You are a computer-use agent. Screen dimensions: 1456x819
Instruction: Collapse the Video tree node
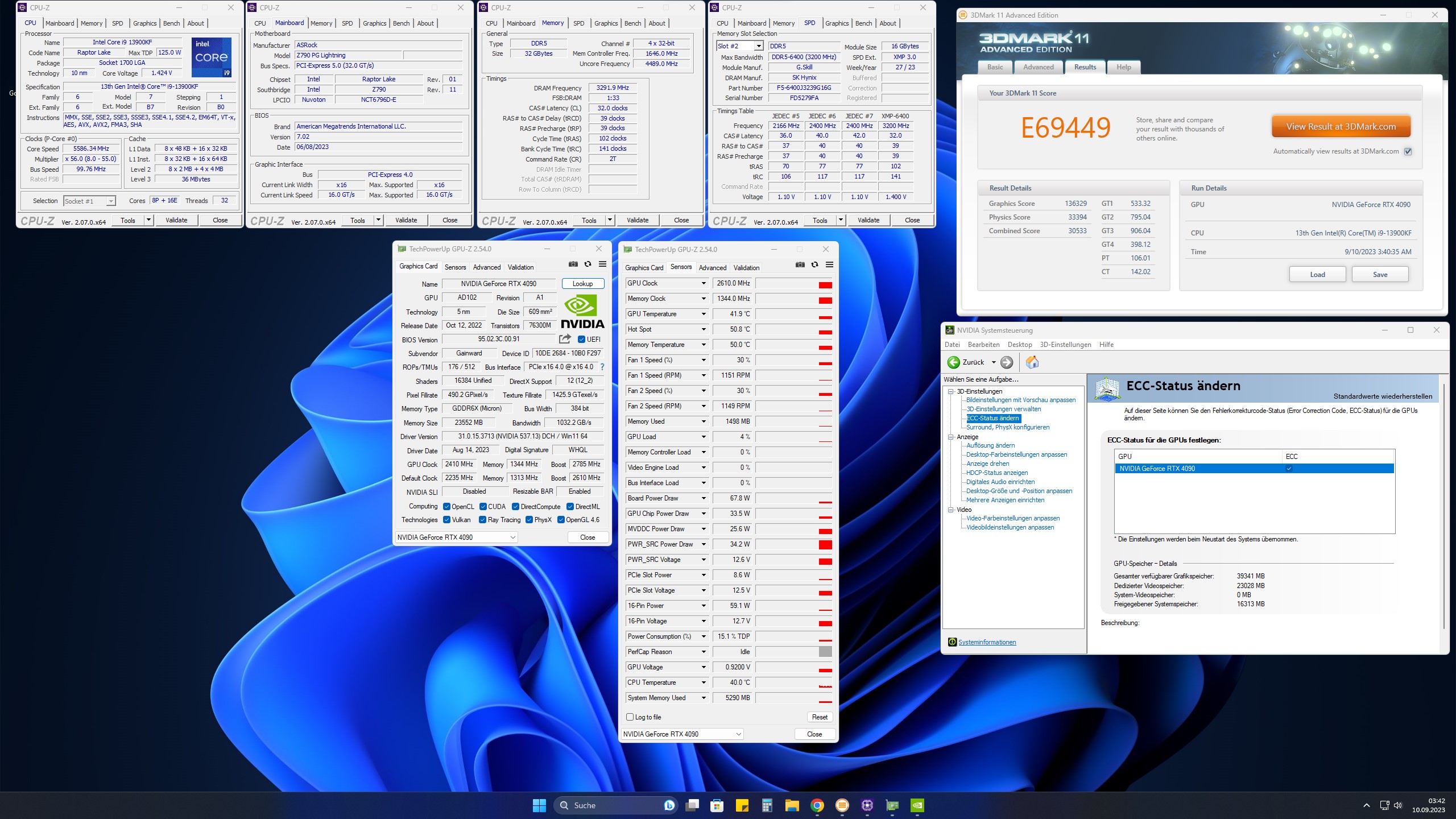point(950,510)
